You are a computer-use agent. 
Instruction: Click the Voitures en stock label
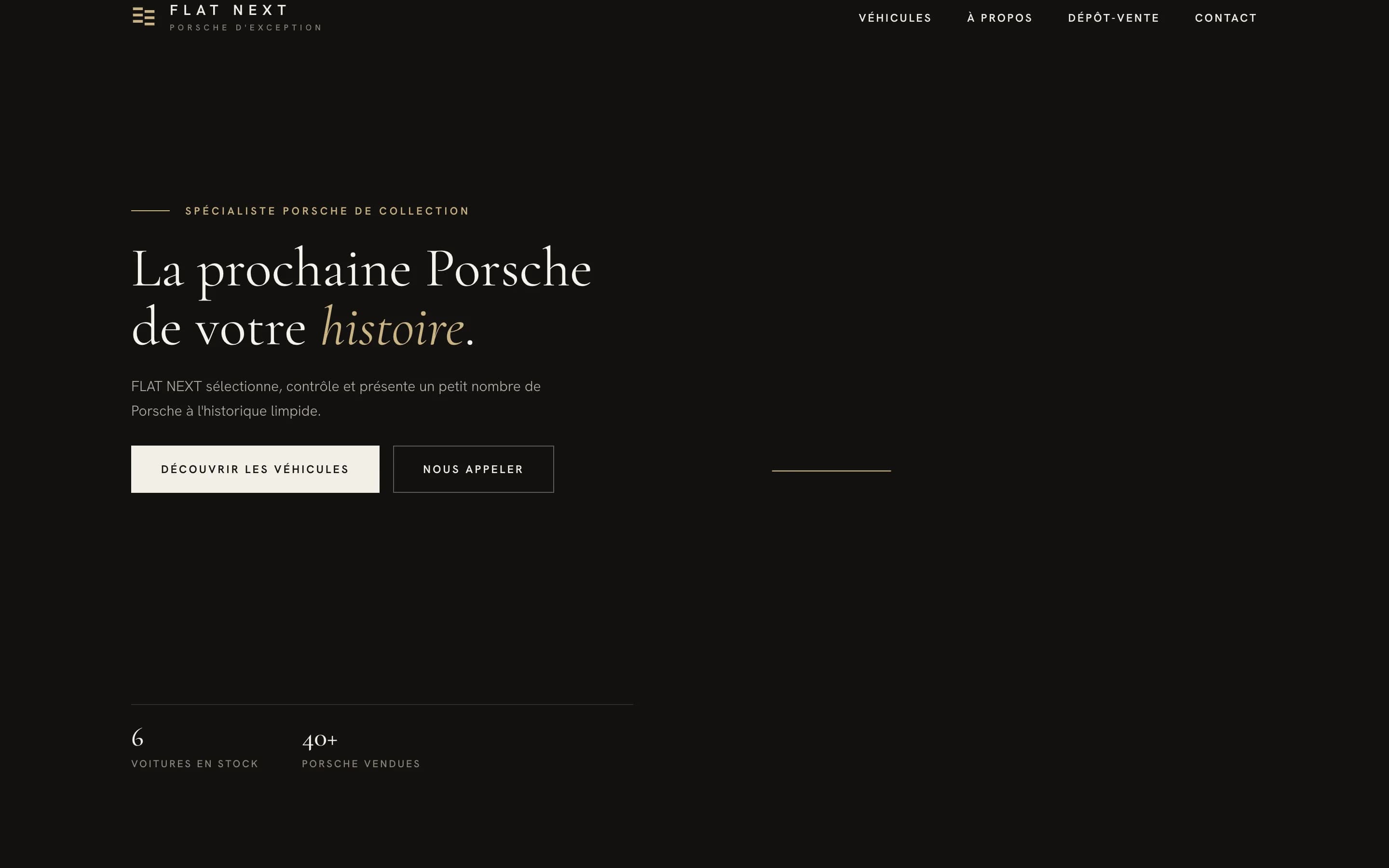[194, 763]
